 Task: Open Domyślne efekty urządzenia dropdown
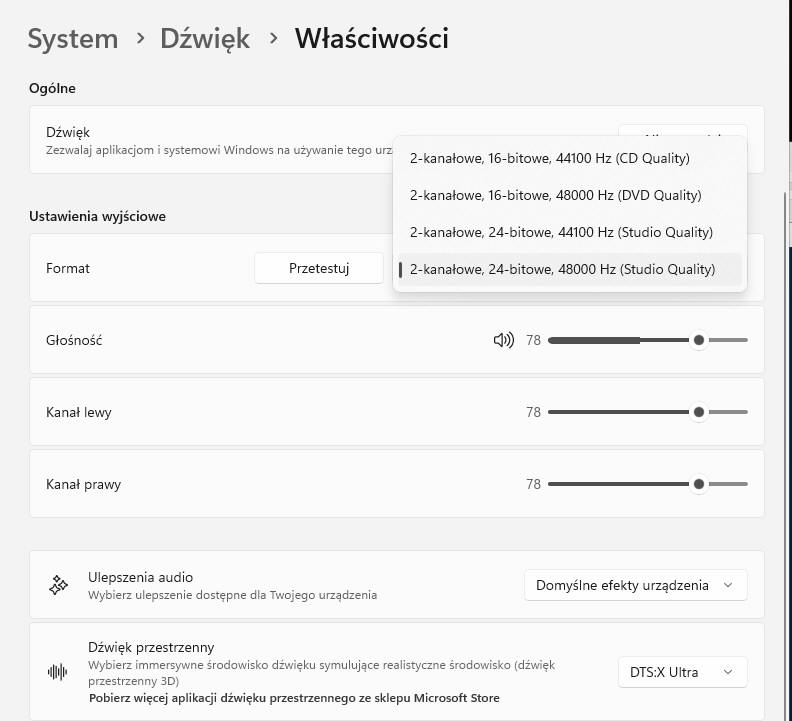635,585
